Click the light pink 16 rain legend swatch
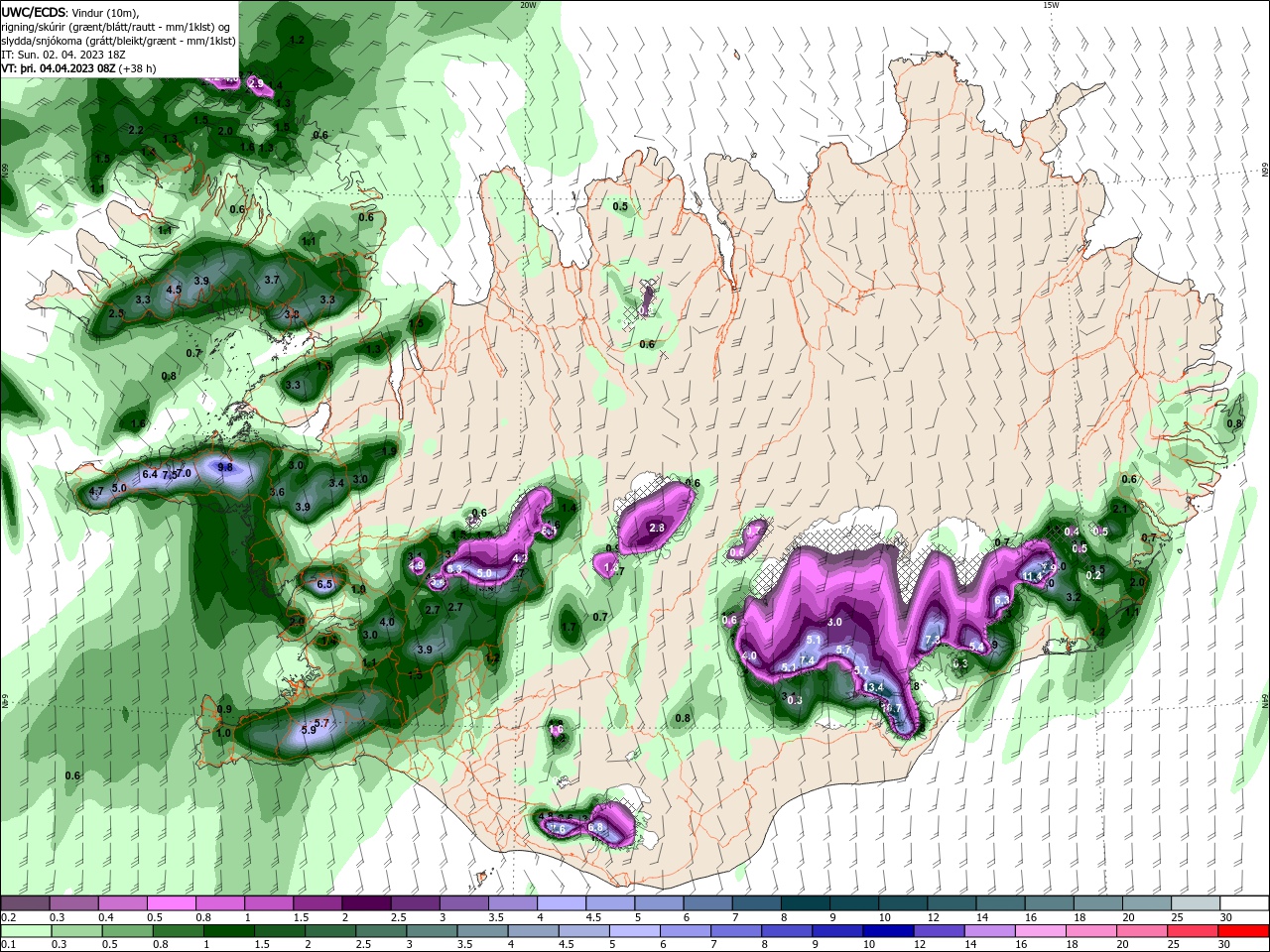This screenshot has width=1270, height=952. (x=1042, y=931)
